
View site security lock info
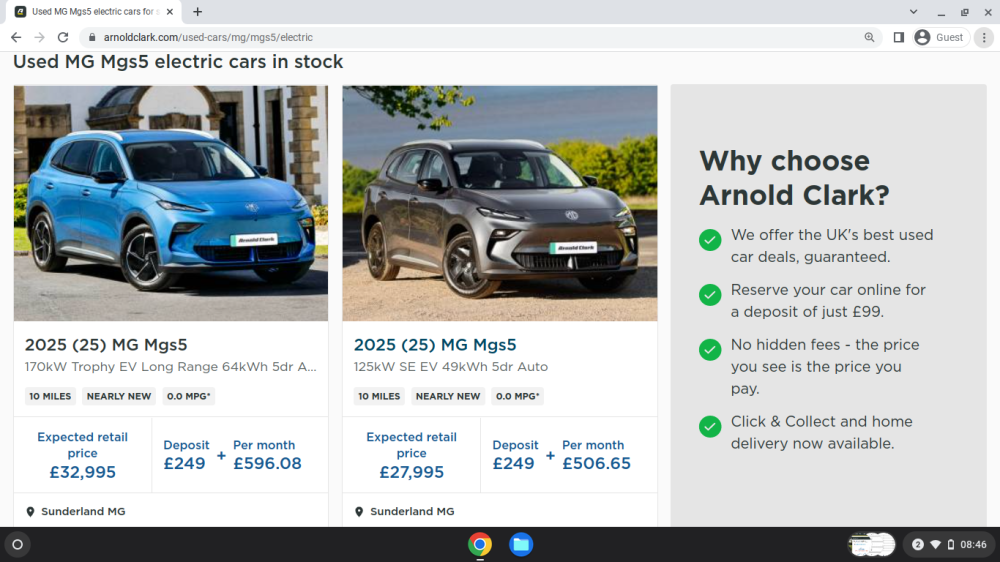(92, 38)
